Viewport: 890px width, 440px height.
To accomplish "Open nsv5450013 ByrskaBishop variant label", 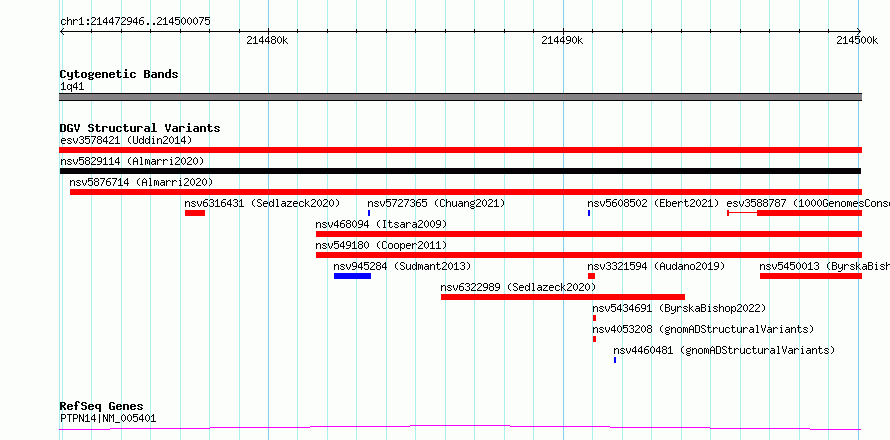I will [x=825, y=266].
